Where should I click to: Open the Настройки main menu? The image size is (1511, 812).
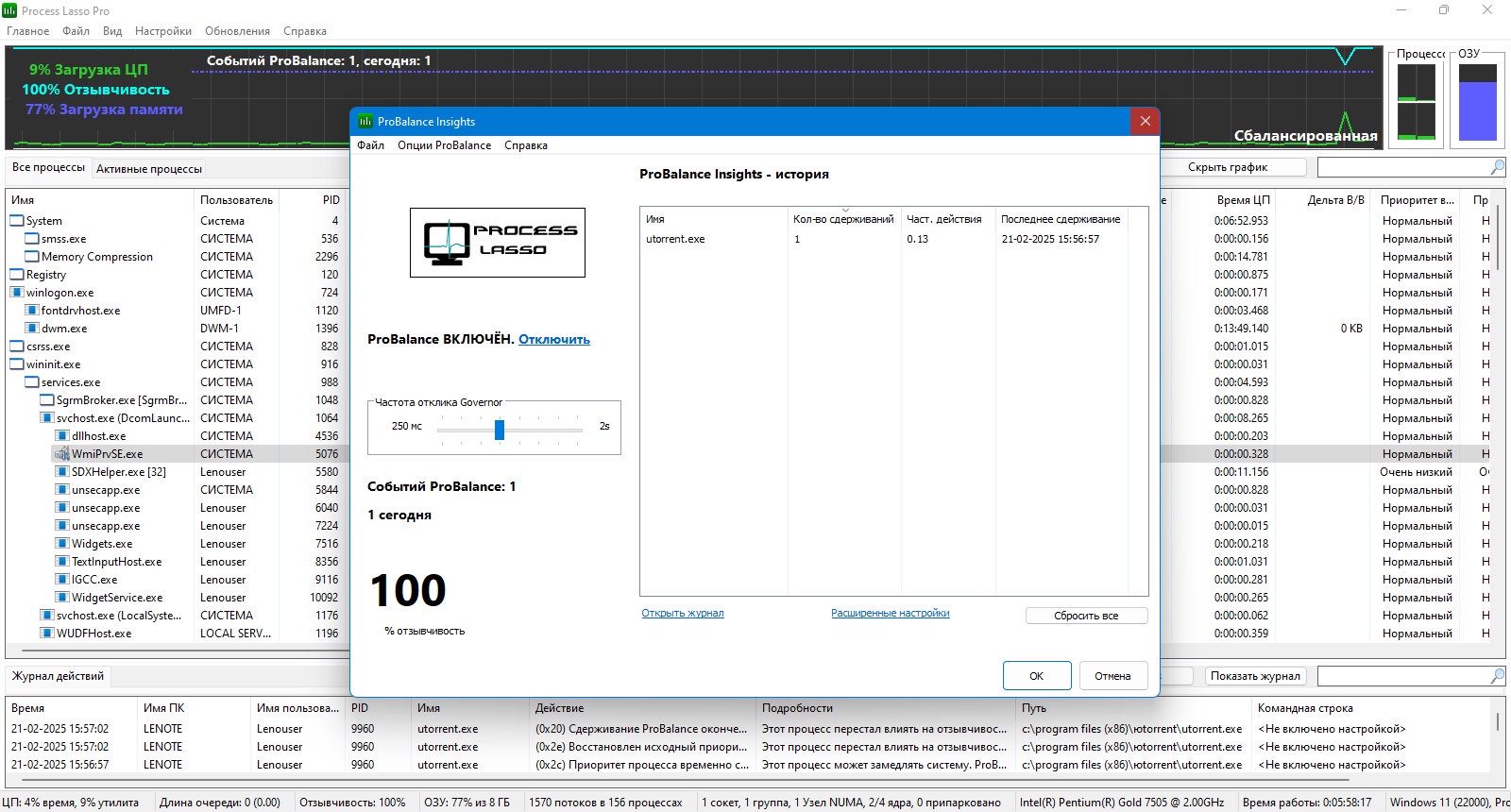pos(163,31)
